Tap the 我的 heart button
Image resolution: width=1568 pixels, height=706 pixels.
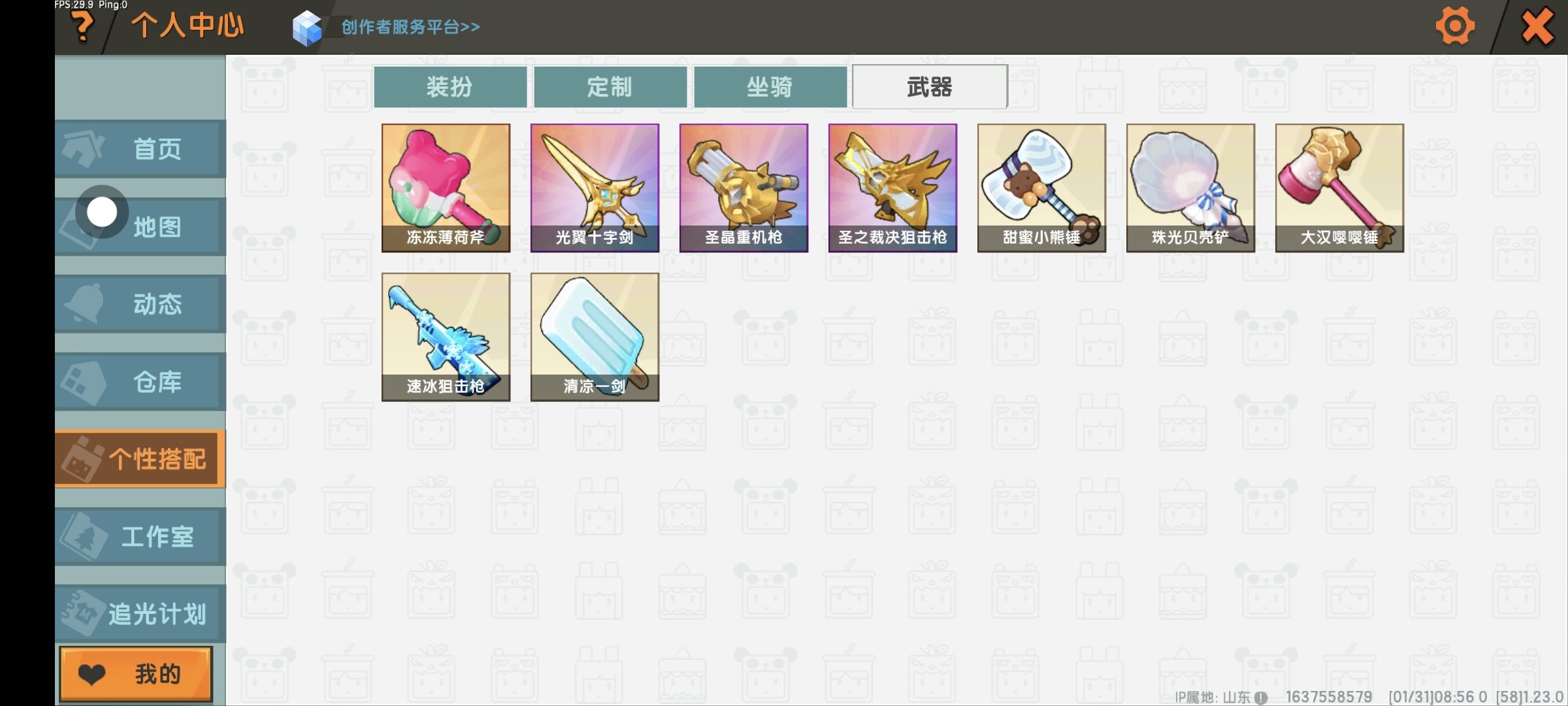[136, 674]
